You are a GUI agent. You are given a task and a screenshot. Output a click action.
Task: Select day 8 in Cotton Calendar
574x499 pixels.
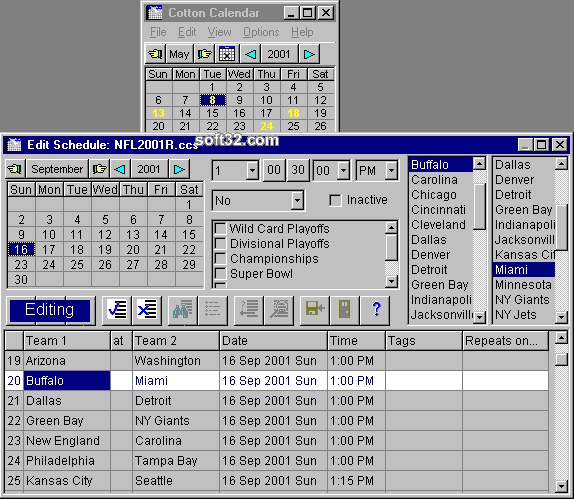212,100
